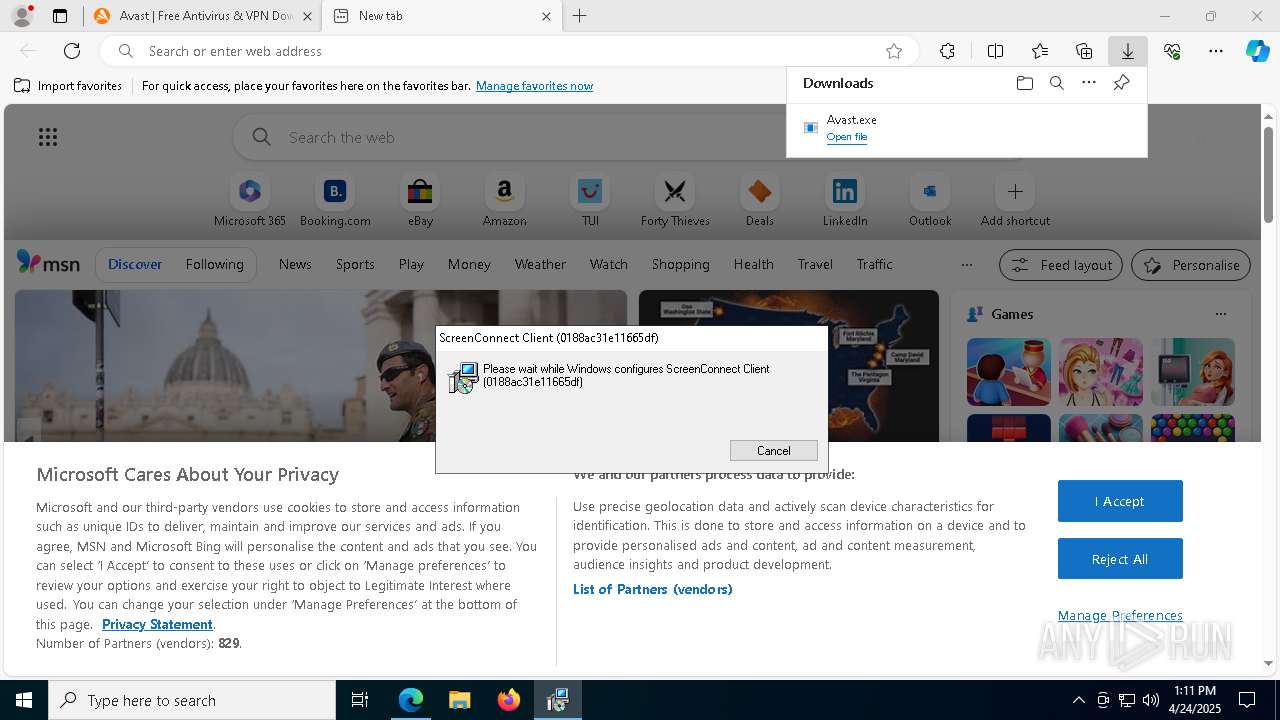
Task: Close the Avast tab
Action: click(307, 16)
